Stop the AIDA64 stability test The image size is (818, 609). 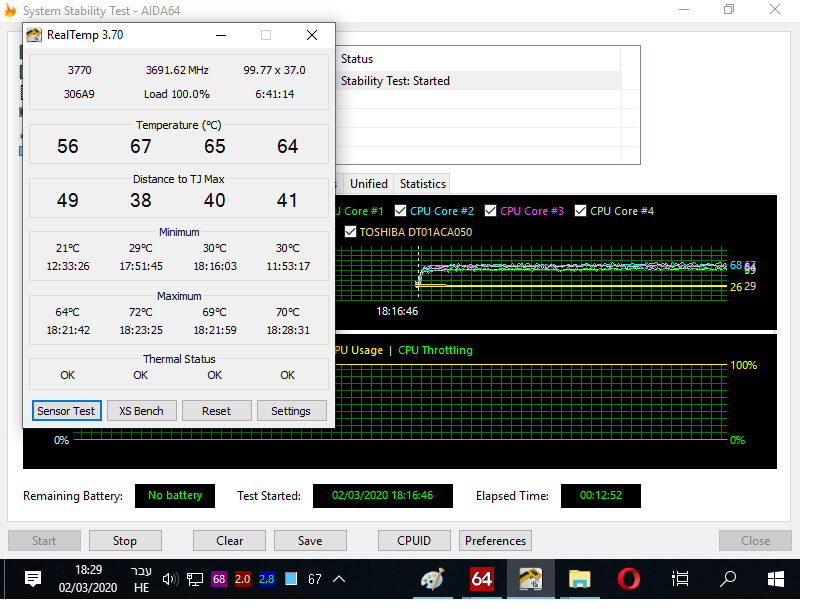click(x=125, y=541)
